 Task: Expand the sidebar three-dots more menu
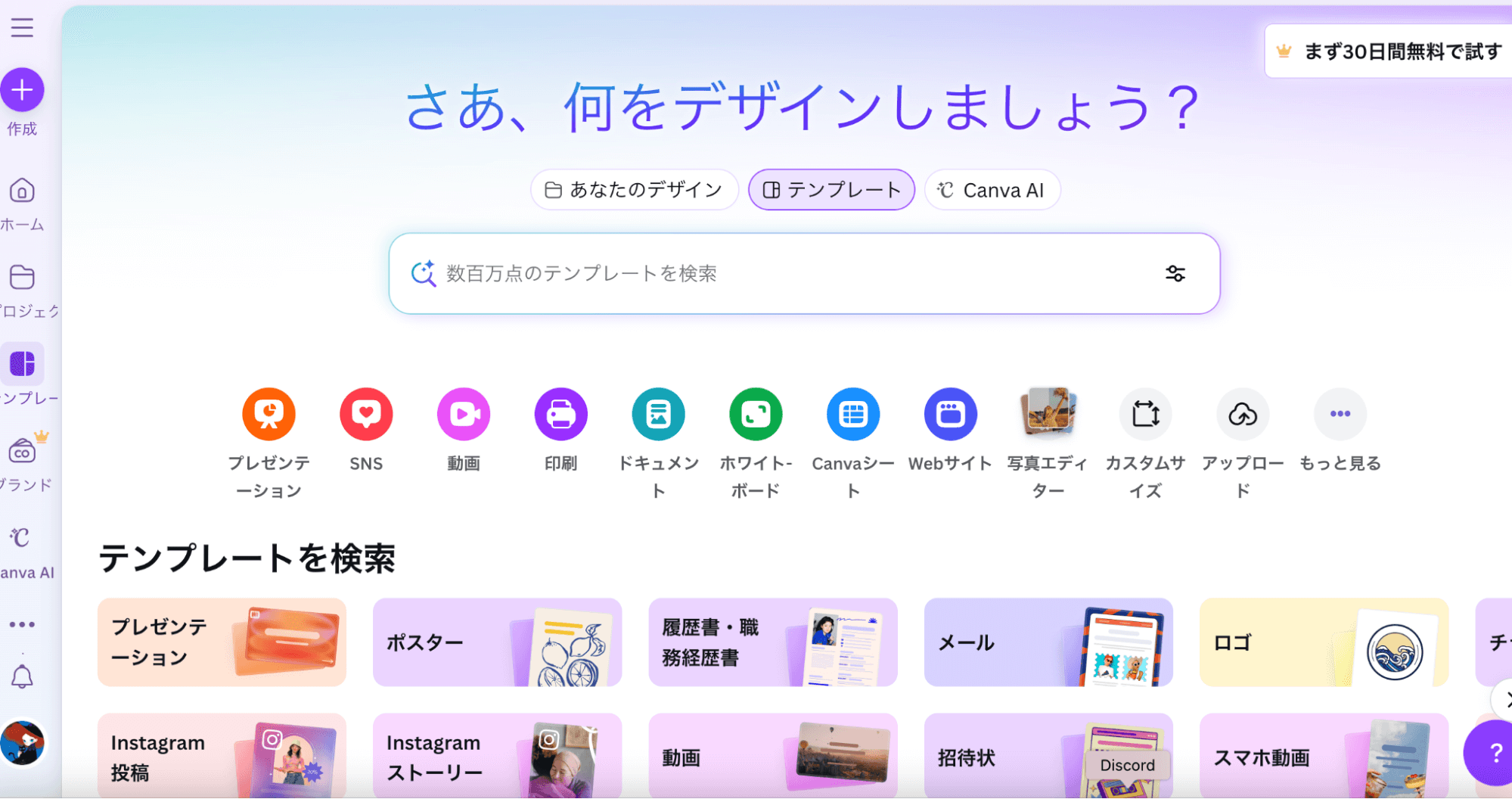(x=22, y=625)
